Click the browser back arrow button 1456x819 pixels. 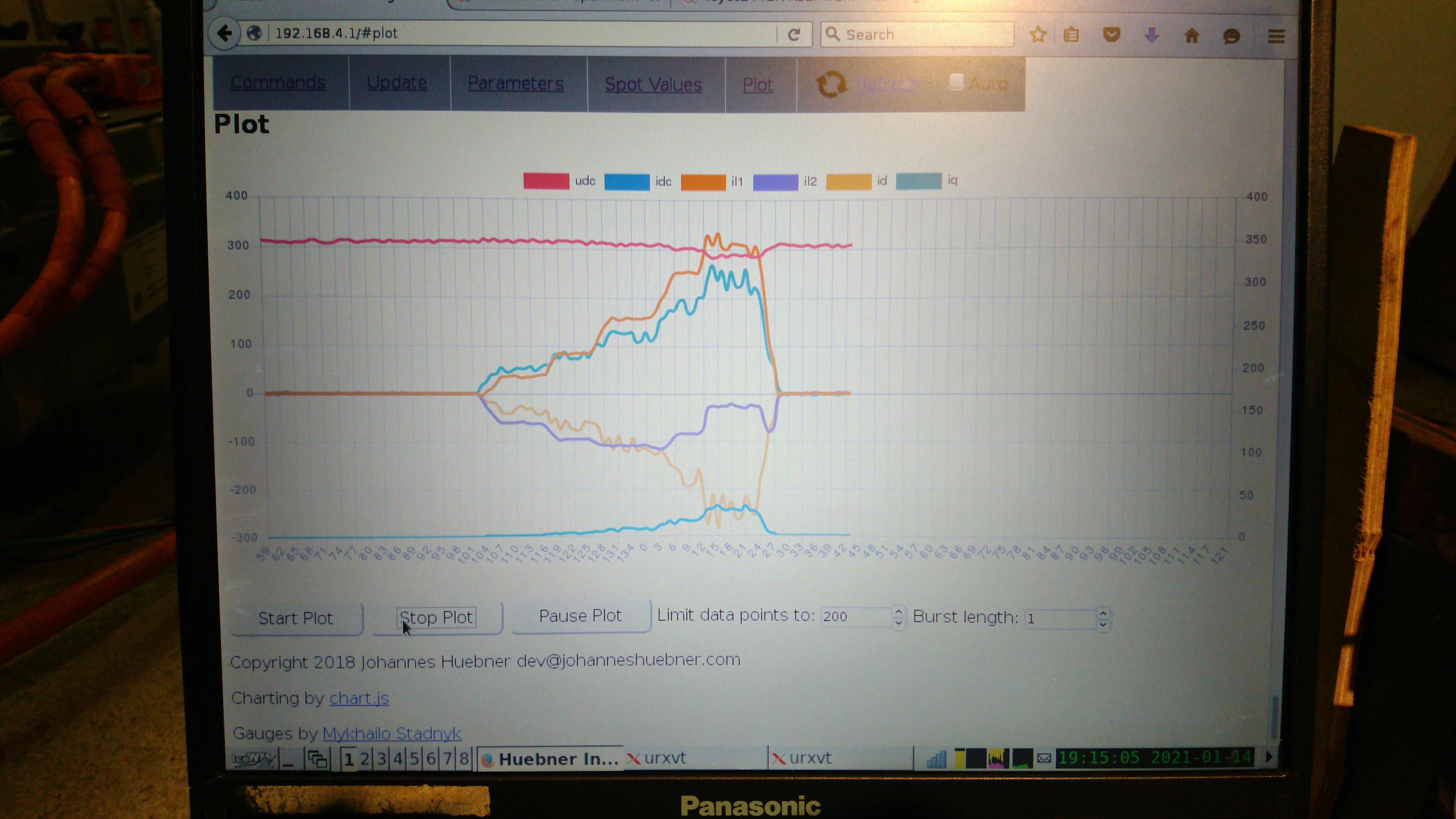click(x=224, y=33)
